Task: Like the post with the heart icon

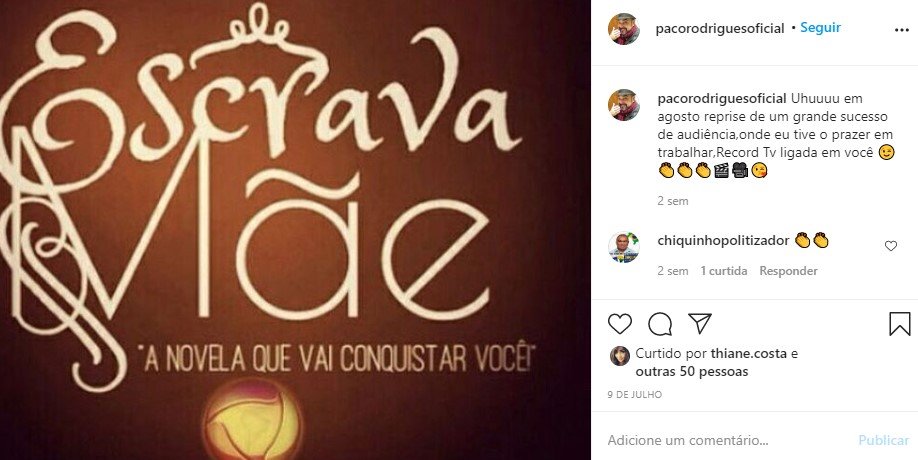Action: pos(619,324)
